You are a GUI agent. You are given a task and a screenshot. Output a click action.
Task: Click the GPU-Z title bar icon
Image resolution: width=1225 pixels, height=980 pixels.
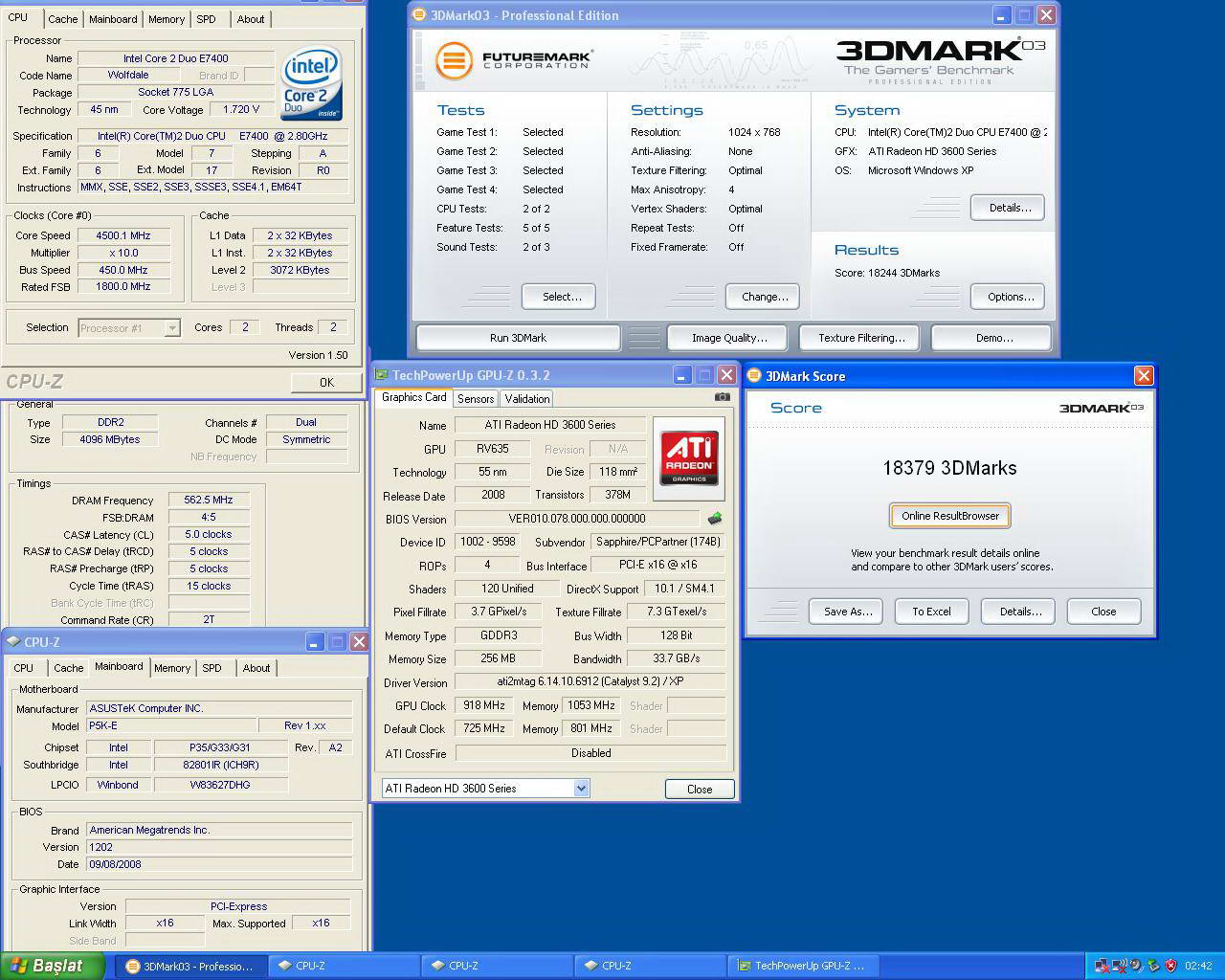[381, 375]
